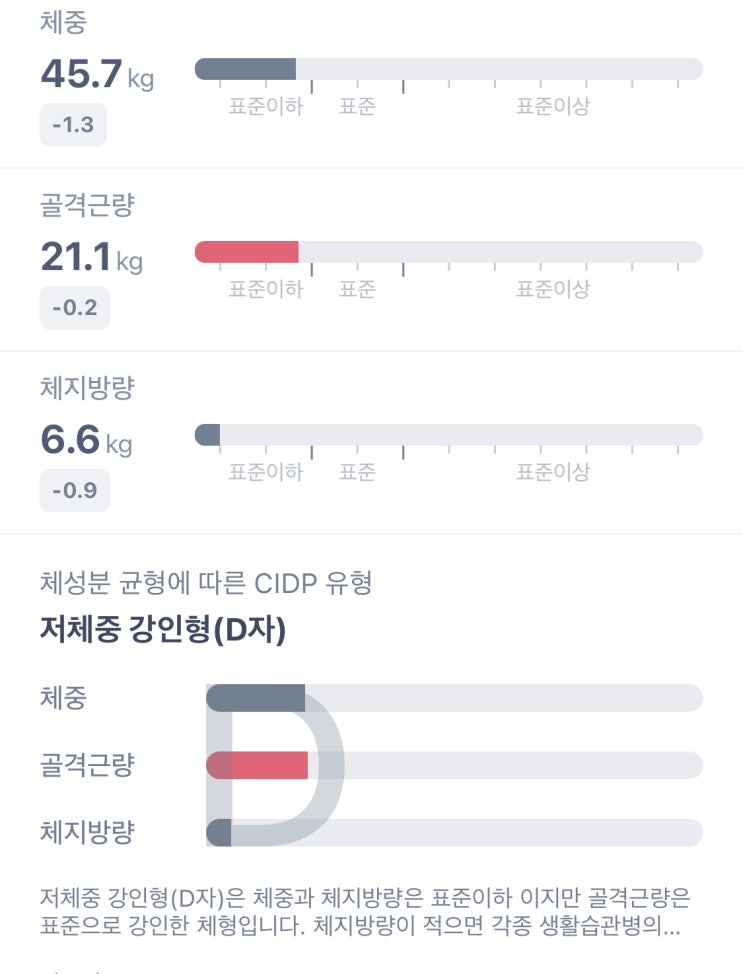Tap the 표준이하 label under body fat bar
Screen dimensions: 743x974
(266, 471)
